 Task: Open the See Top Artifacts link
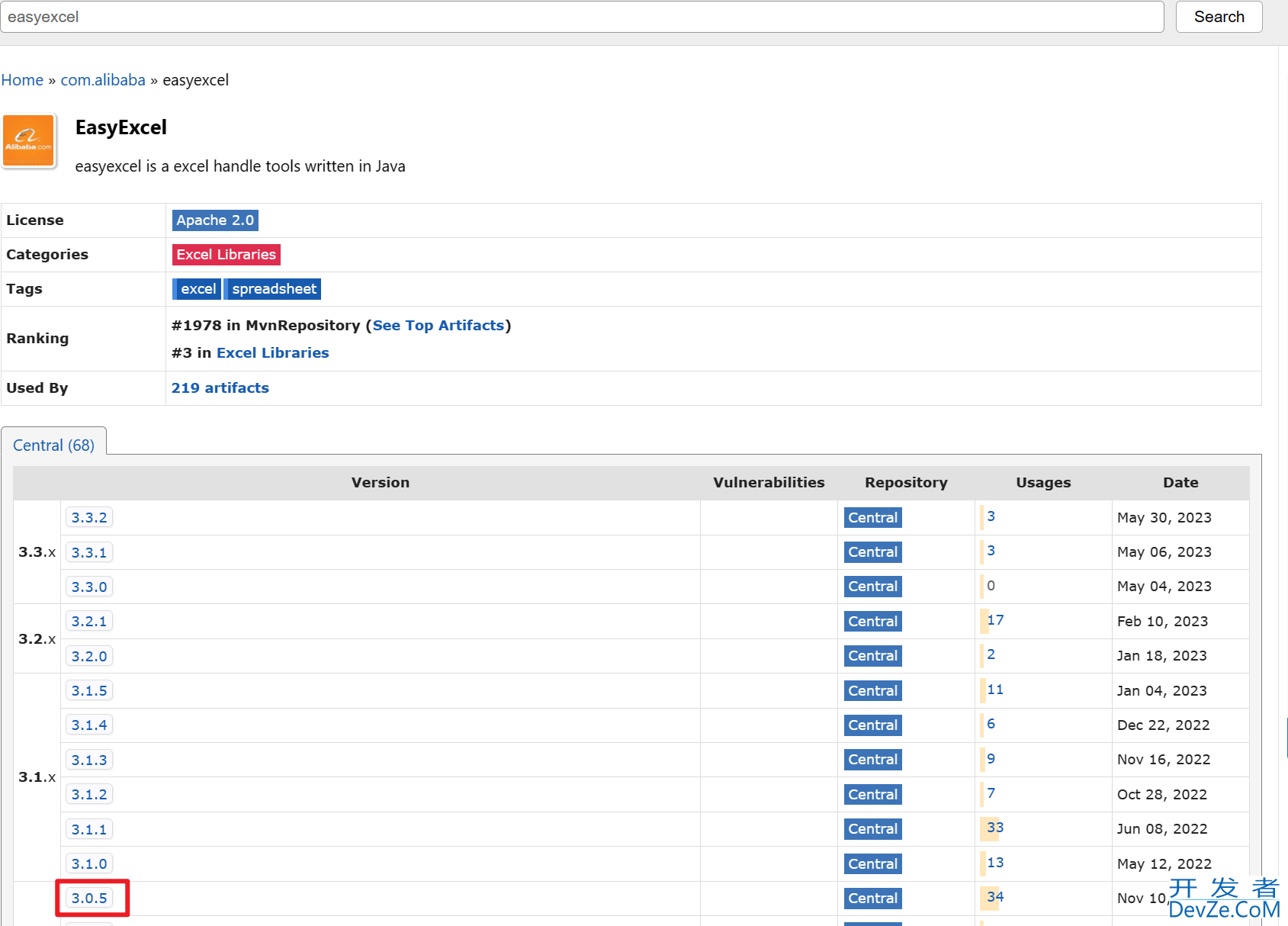coord(438,326)
